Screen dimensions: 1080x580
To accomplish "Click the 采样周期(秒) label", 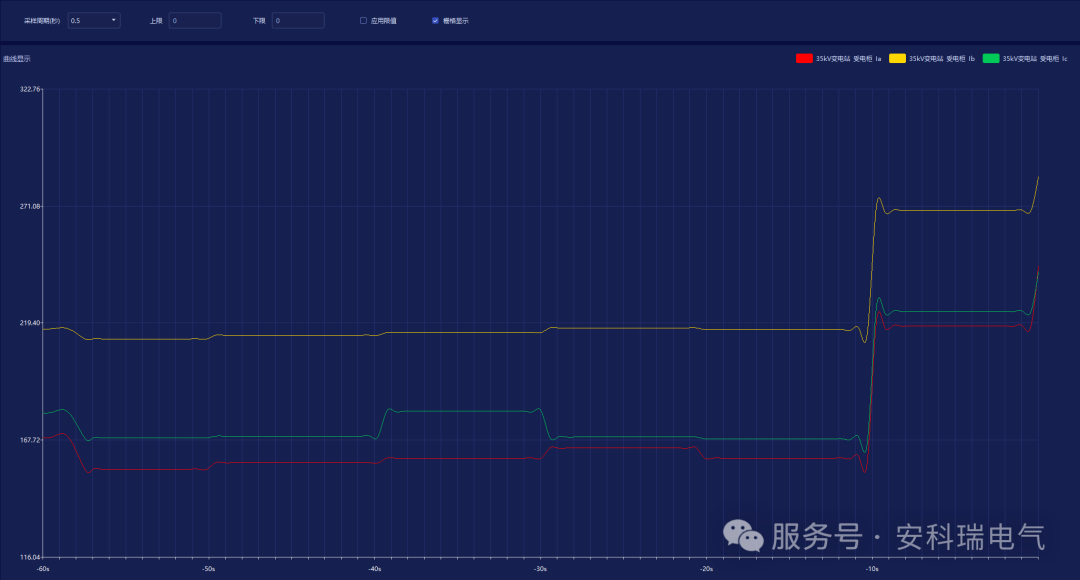I will click(x=42, y=21).
